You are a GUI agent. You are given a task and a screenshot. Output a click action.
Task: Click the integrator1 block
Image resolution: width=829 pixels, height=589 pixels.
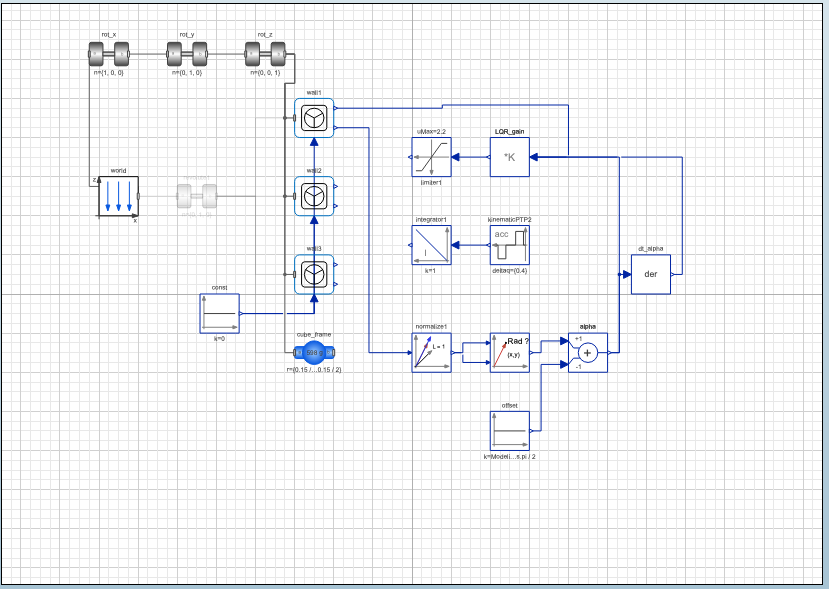point(431,245)
